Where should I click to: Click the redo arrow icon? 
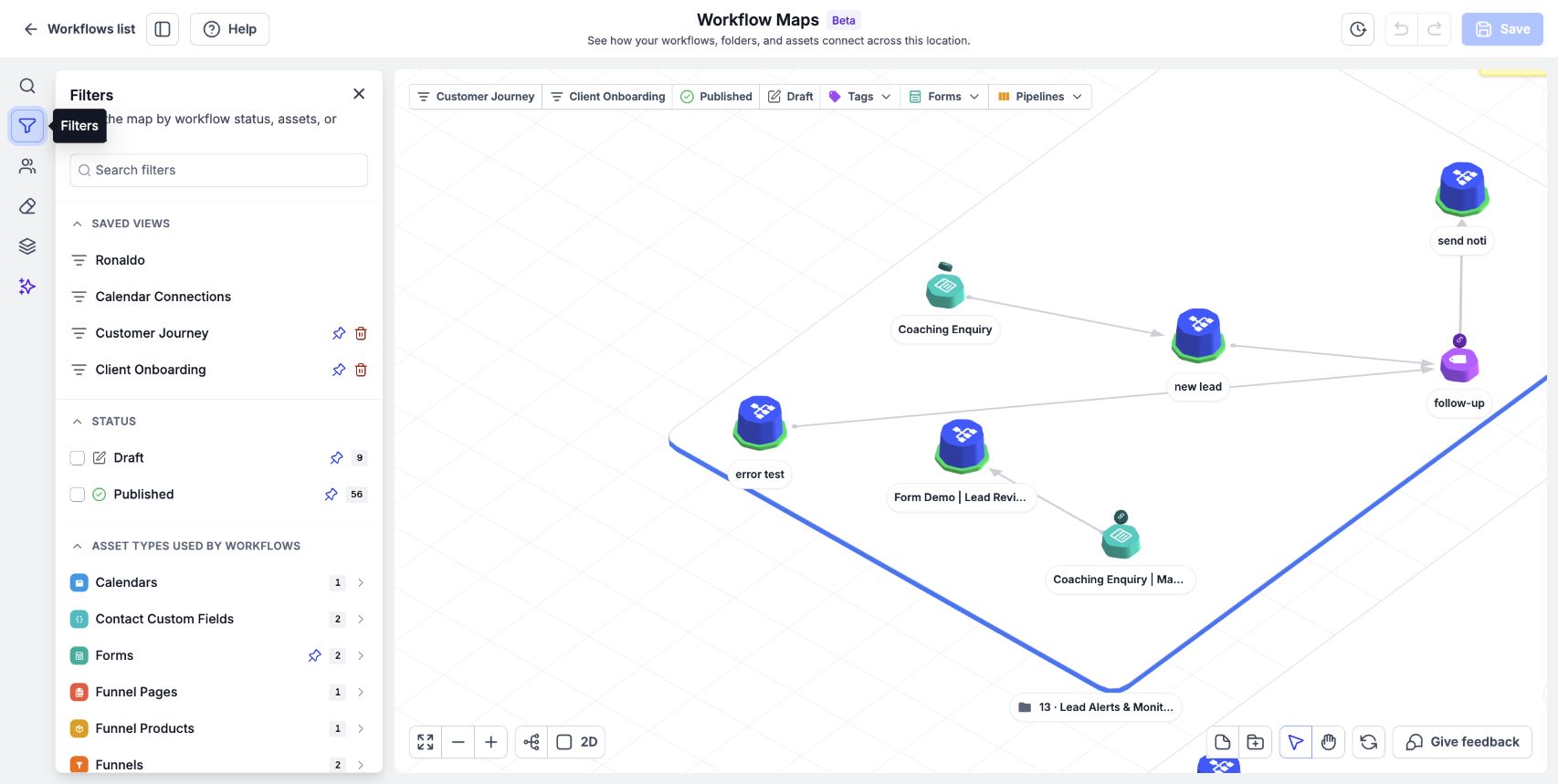tap(1435, 29)
